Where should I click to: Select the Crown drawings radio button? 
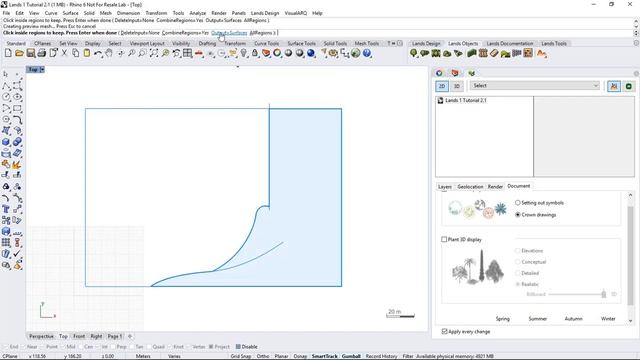tap(518, 215)
